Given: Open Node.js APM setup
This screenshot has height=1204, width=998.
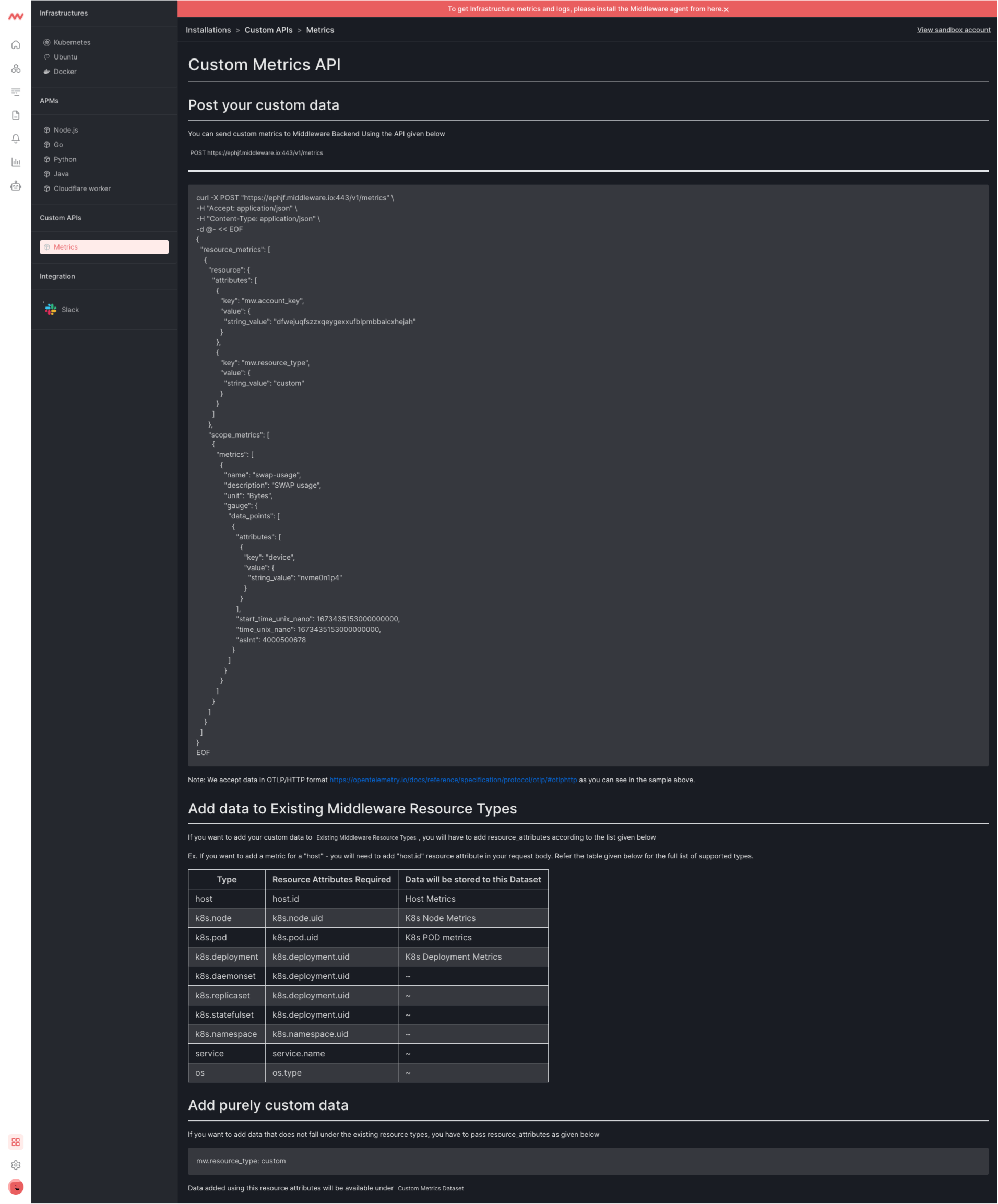Looking at the screenshot, I should (x=66, y=130).
